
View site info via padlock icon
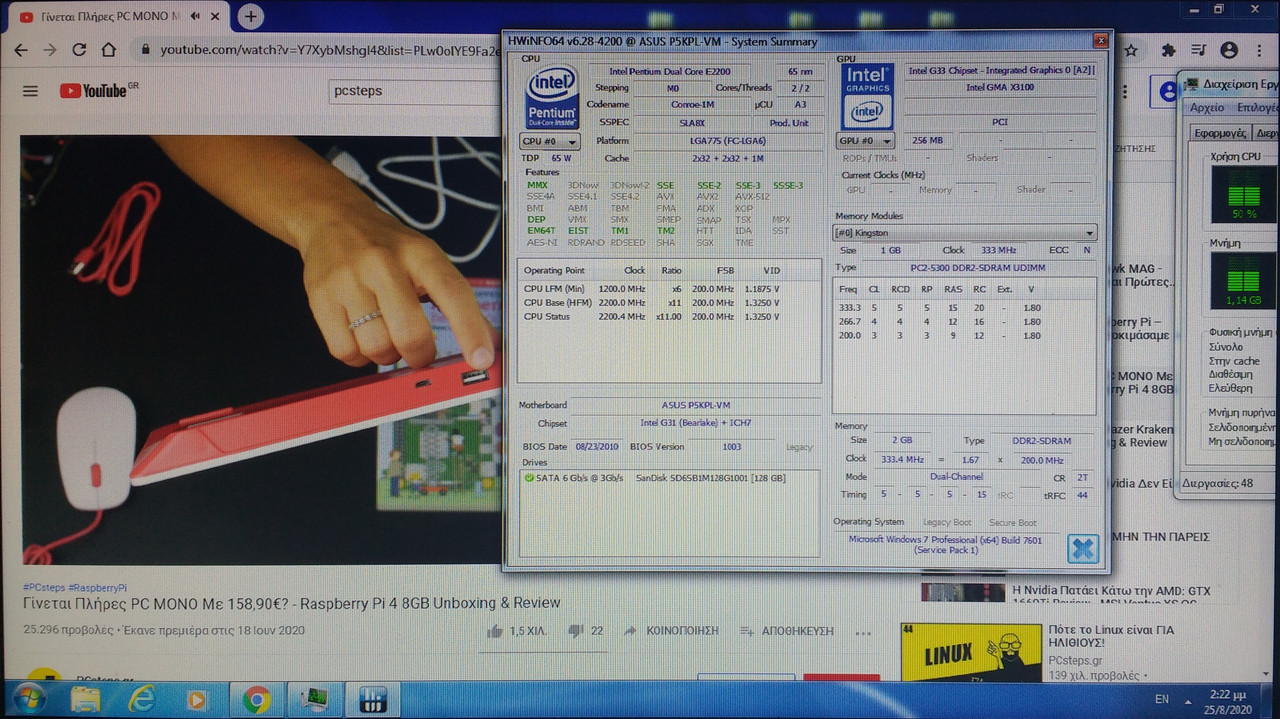146,50
